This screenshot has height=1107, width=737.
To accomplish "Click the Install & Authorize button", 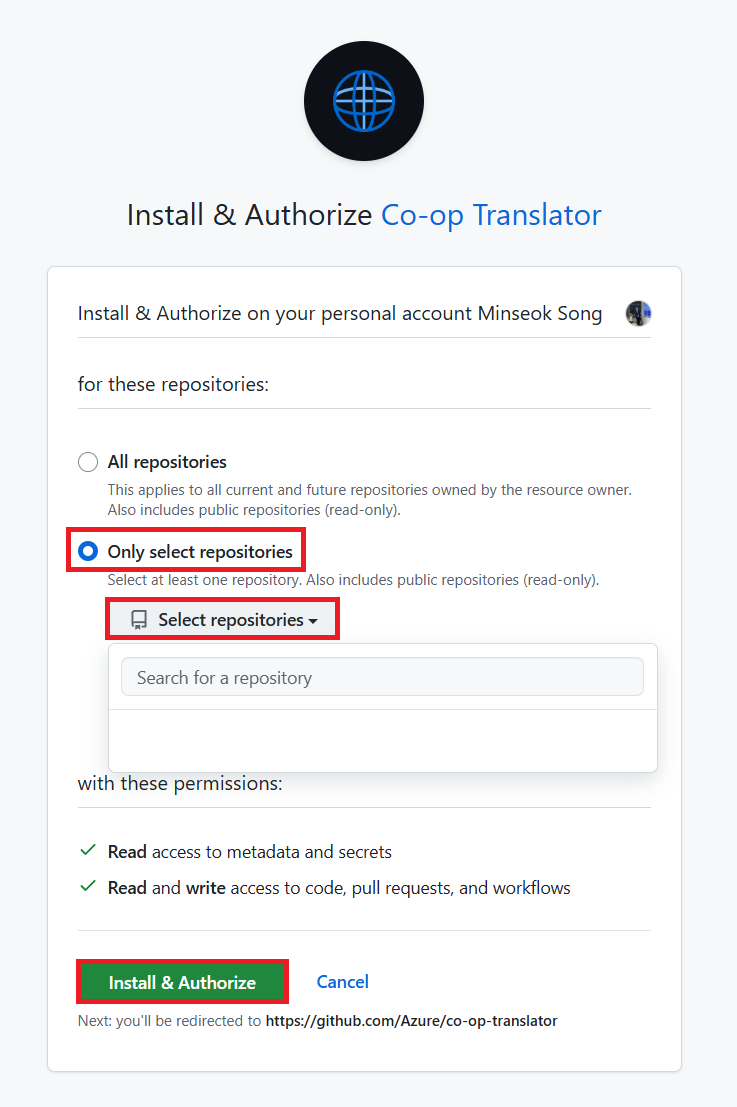I will click(x=182, y=981).
